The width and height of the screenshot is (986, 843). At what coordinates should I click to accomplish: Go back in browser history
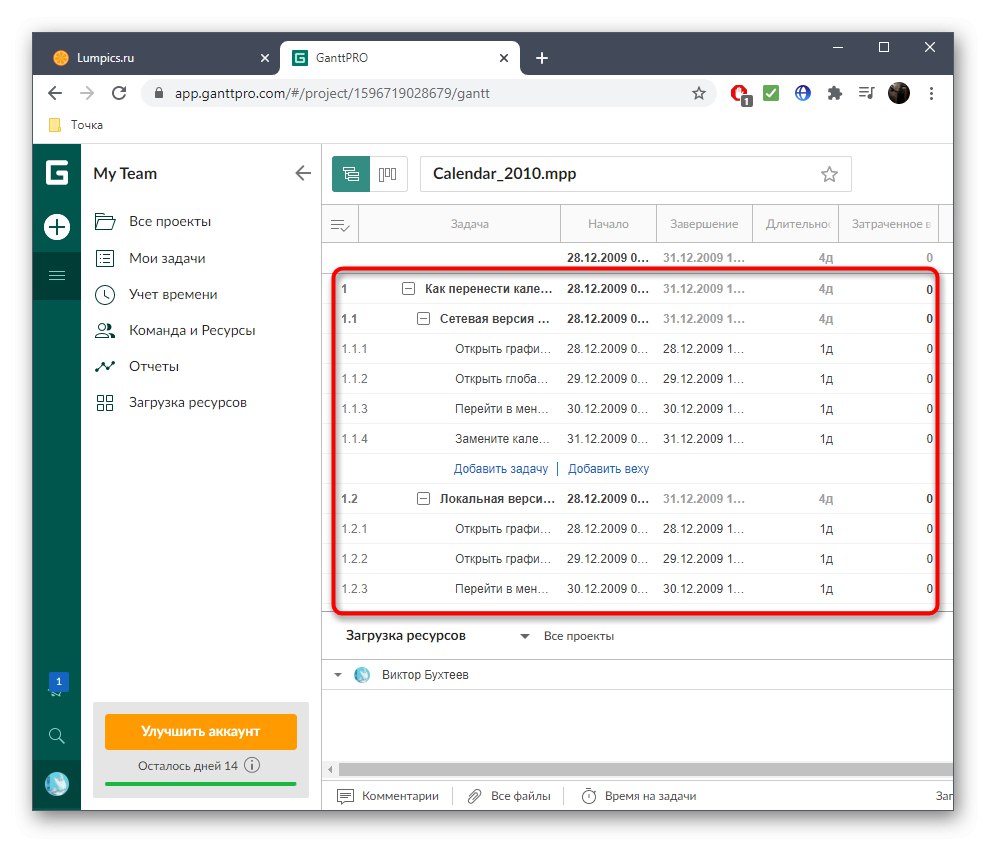tap(55, 94)
